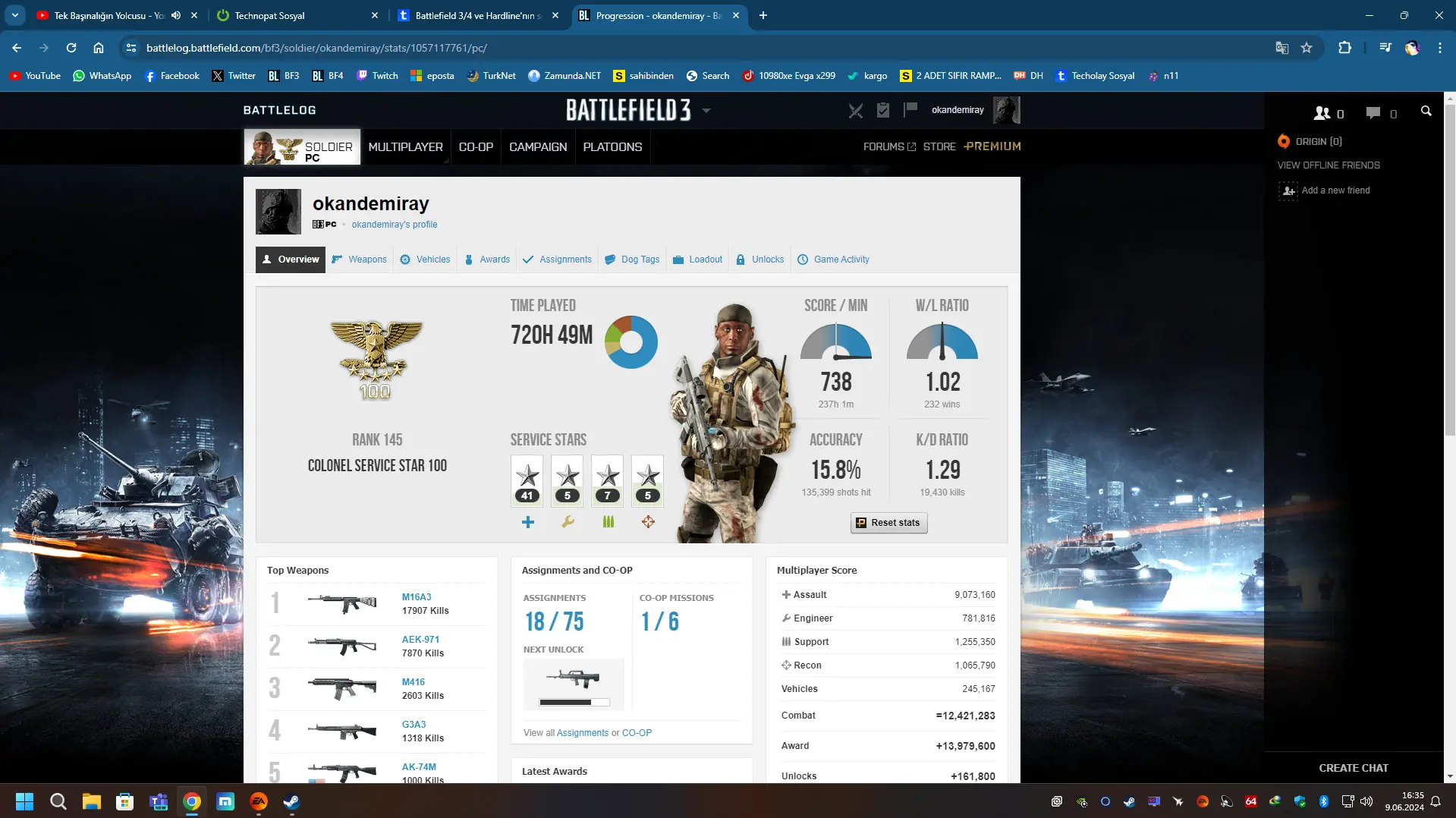This screenshot has height=818, width=1456.
Task: Click the okandemiray avatar in the header
Action: (x=1007, y=110)
